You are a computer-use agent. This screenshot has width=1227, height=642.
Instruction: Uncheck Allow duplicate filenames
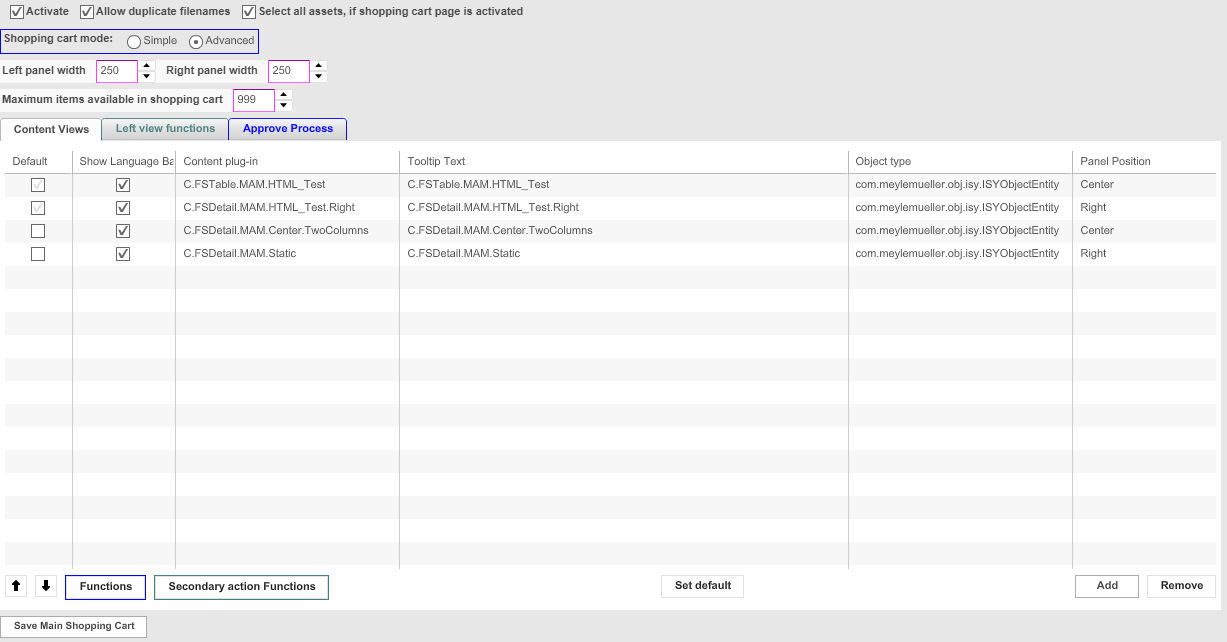coord(85,11)
